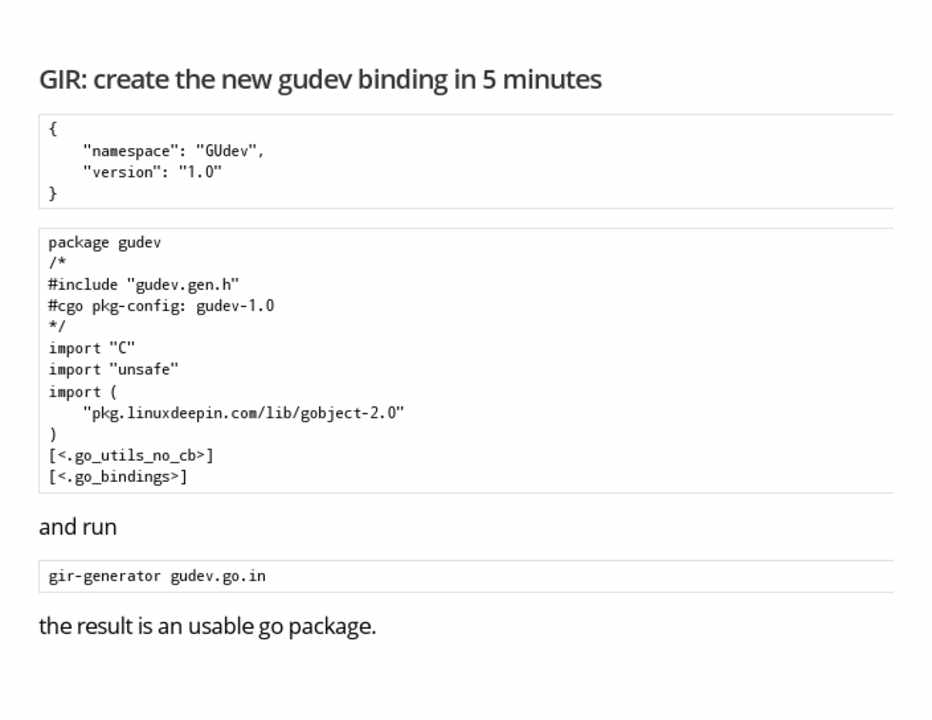
Task: Click the "version": "1.0" line
Action: [x=152, y=172]
